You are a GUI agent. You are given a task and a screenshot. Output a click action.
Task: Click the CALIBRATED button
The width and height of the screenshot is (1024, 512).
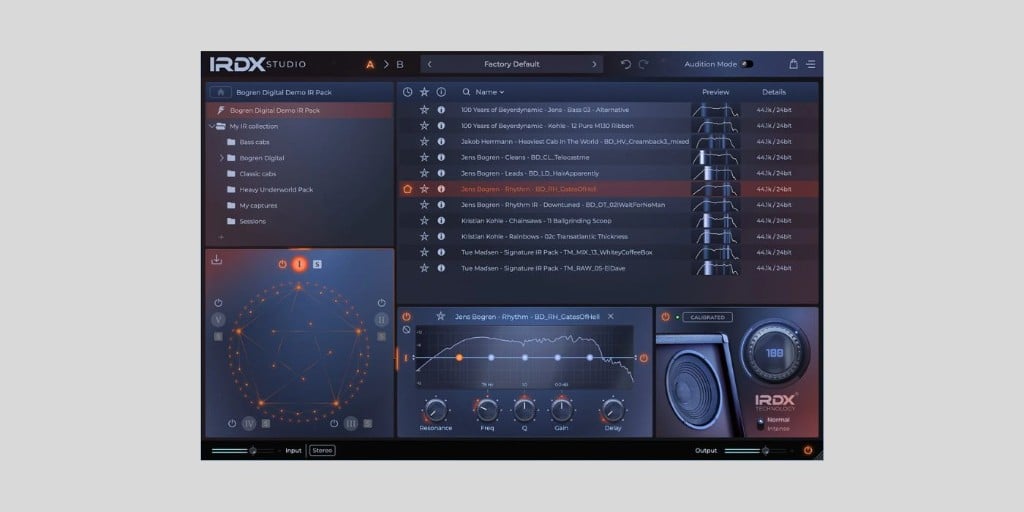[x=708, y=317]
